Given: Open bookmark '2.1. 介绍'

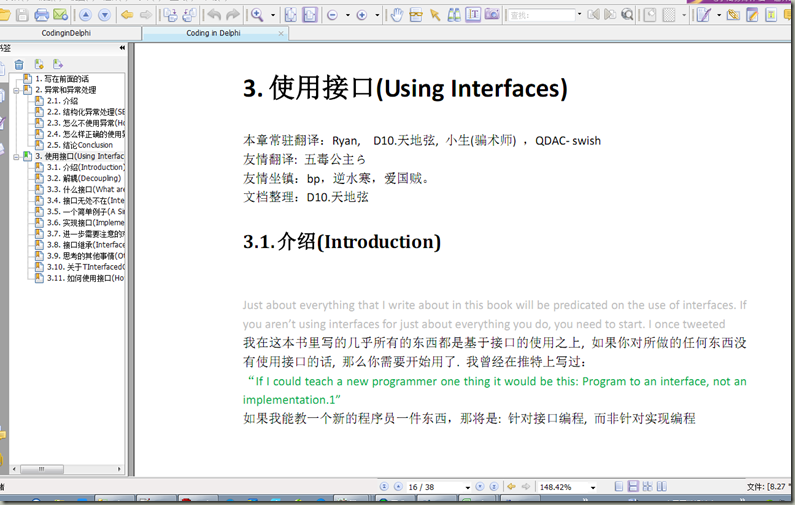Looking at the screenshot, I should (x=62, y=101).
